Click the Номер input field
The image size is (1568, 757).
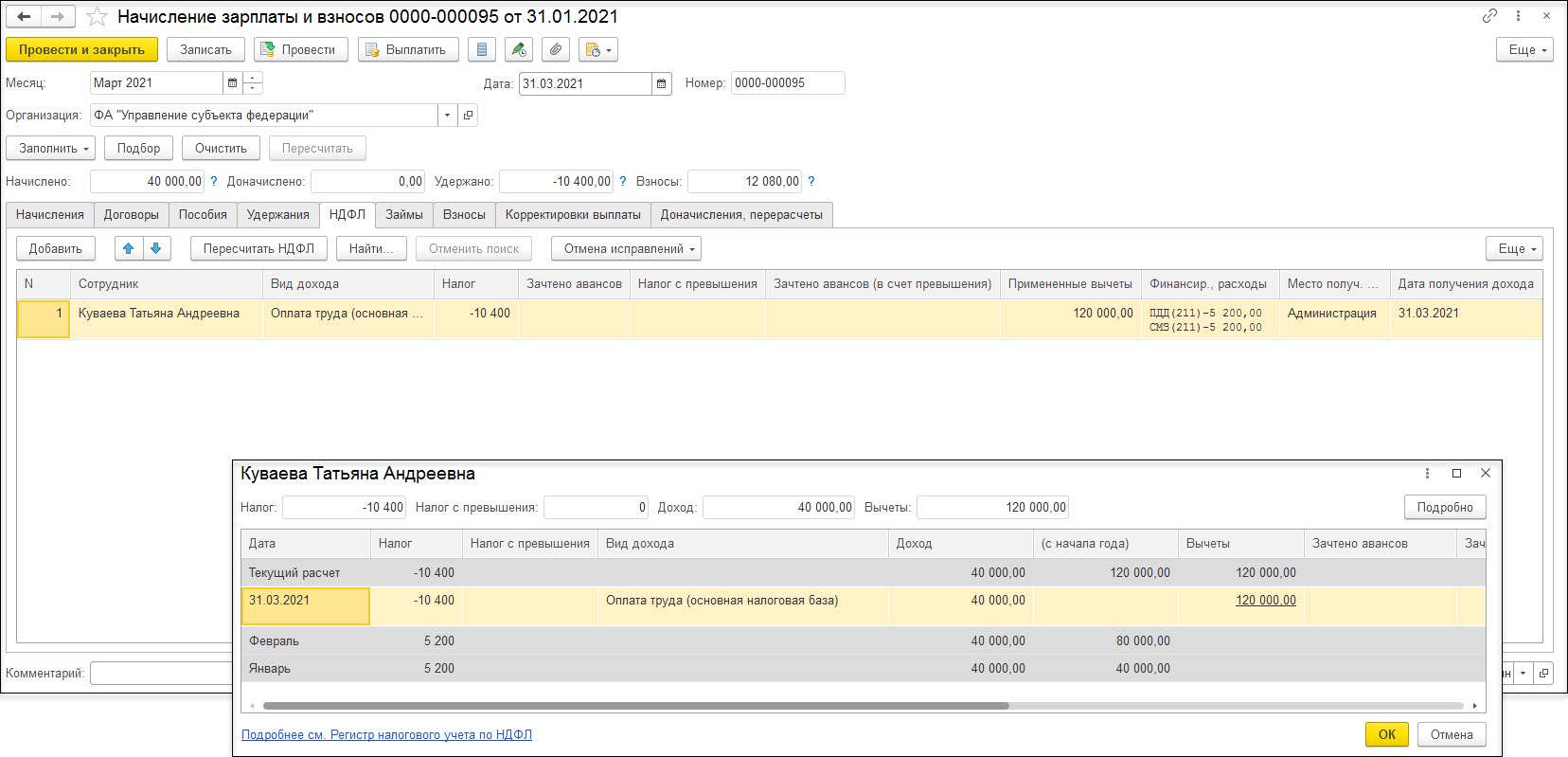click(788, 83)
